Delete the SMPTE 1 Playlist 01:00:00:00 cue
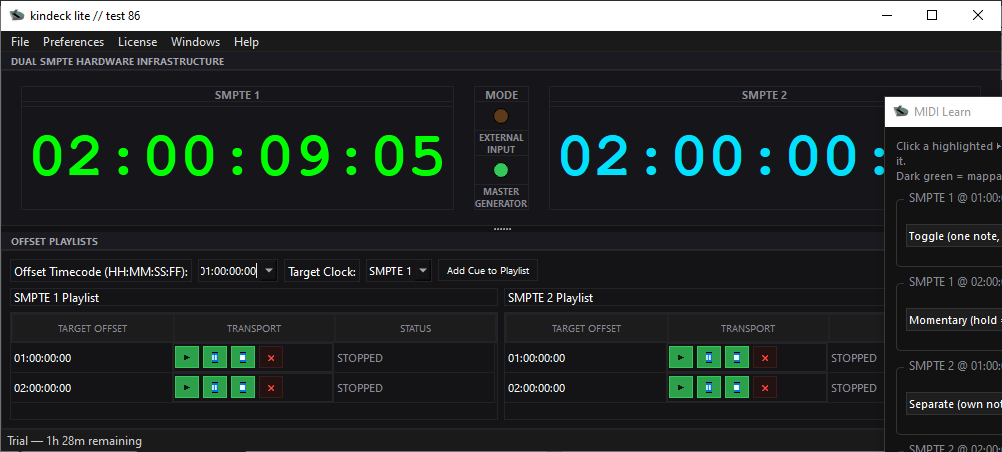The image size is (1002, 452). (x=271, y=358)
